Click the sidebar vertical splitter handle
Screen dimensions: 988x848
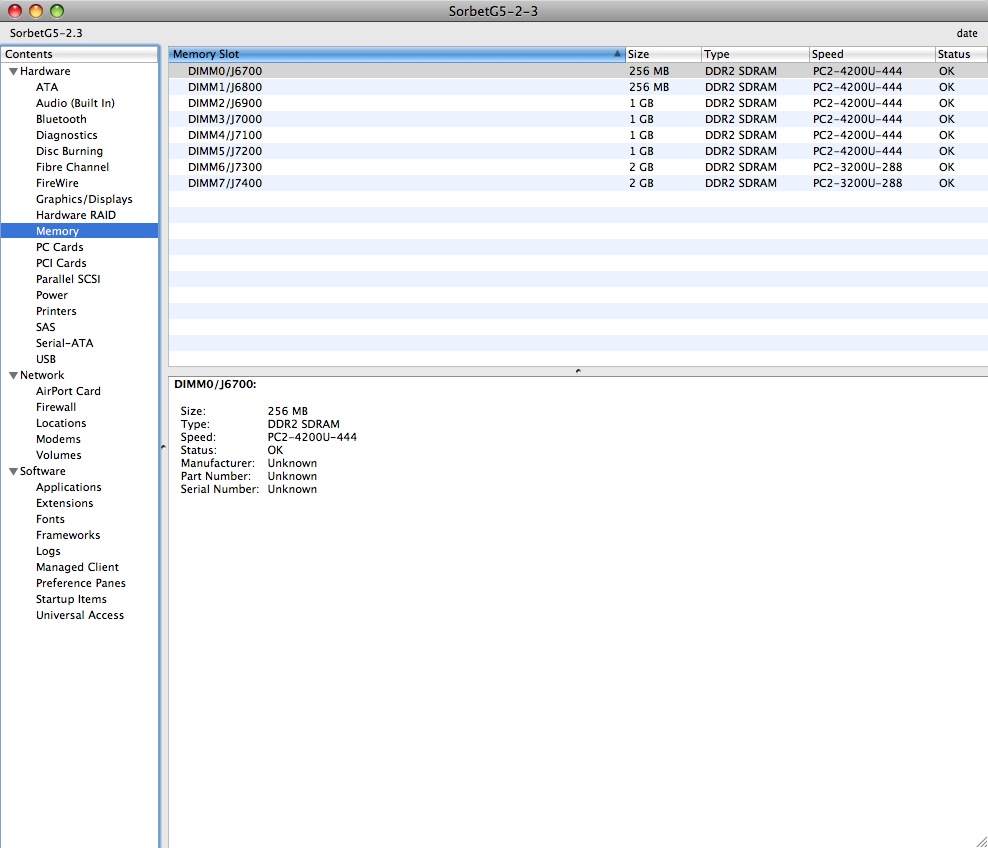(163, 447)
